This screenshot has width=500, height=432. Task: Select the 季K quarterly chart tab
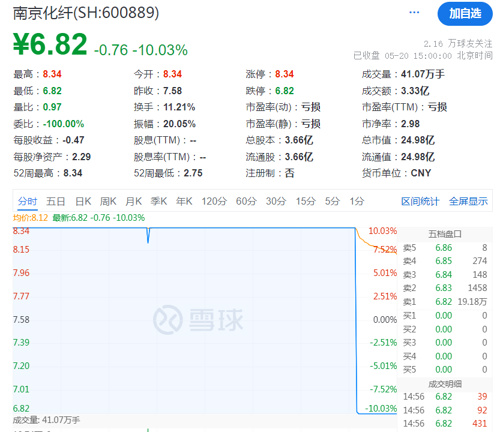[x=159, y=201]
